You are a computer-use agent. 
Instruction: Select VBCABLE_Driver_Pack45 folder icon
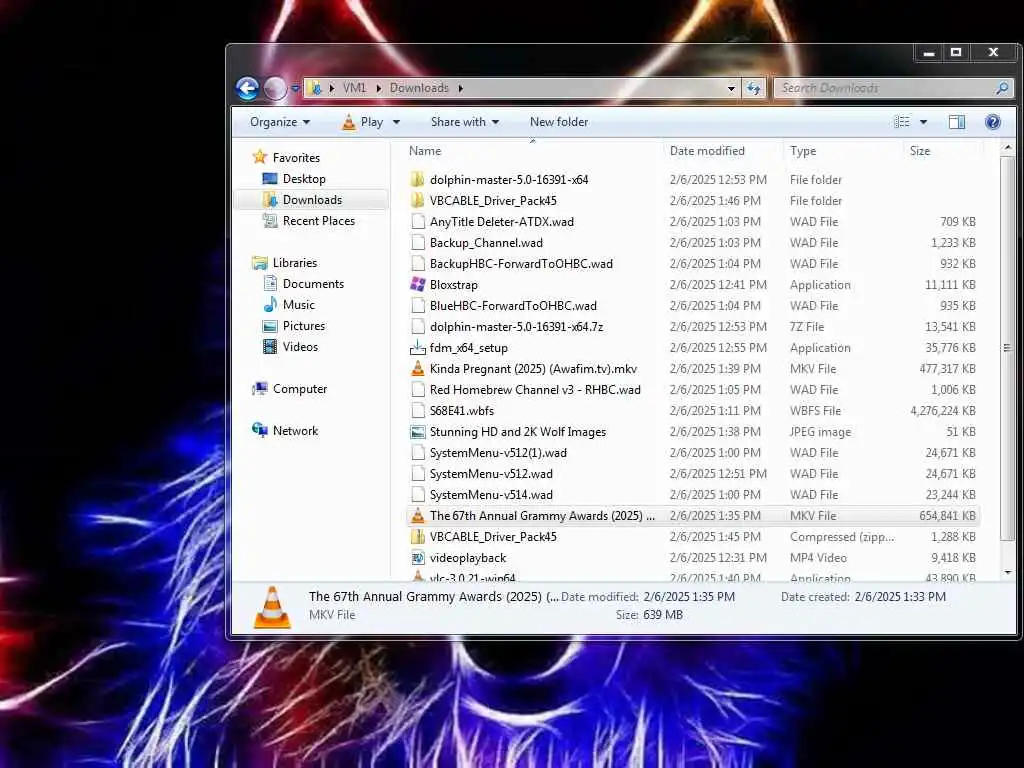(417, 200)
